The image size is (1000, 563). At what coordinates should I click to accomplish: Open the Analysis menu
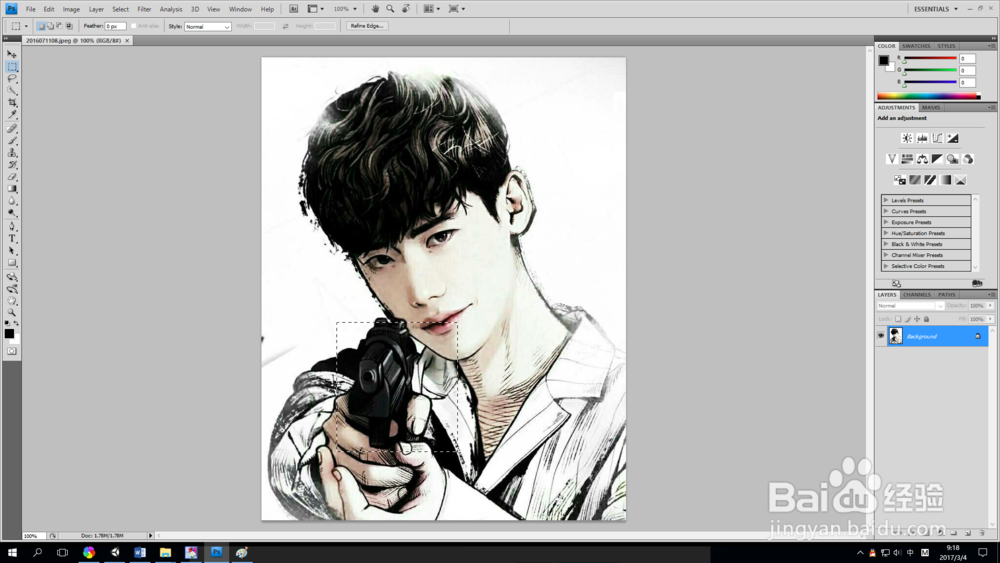[170, 9]
